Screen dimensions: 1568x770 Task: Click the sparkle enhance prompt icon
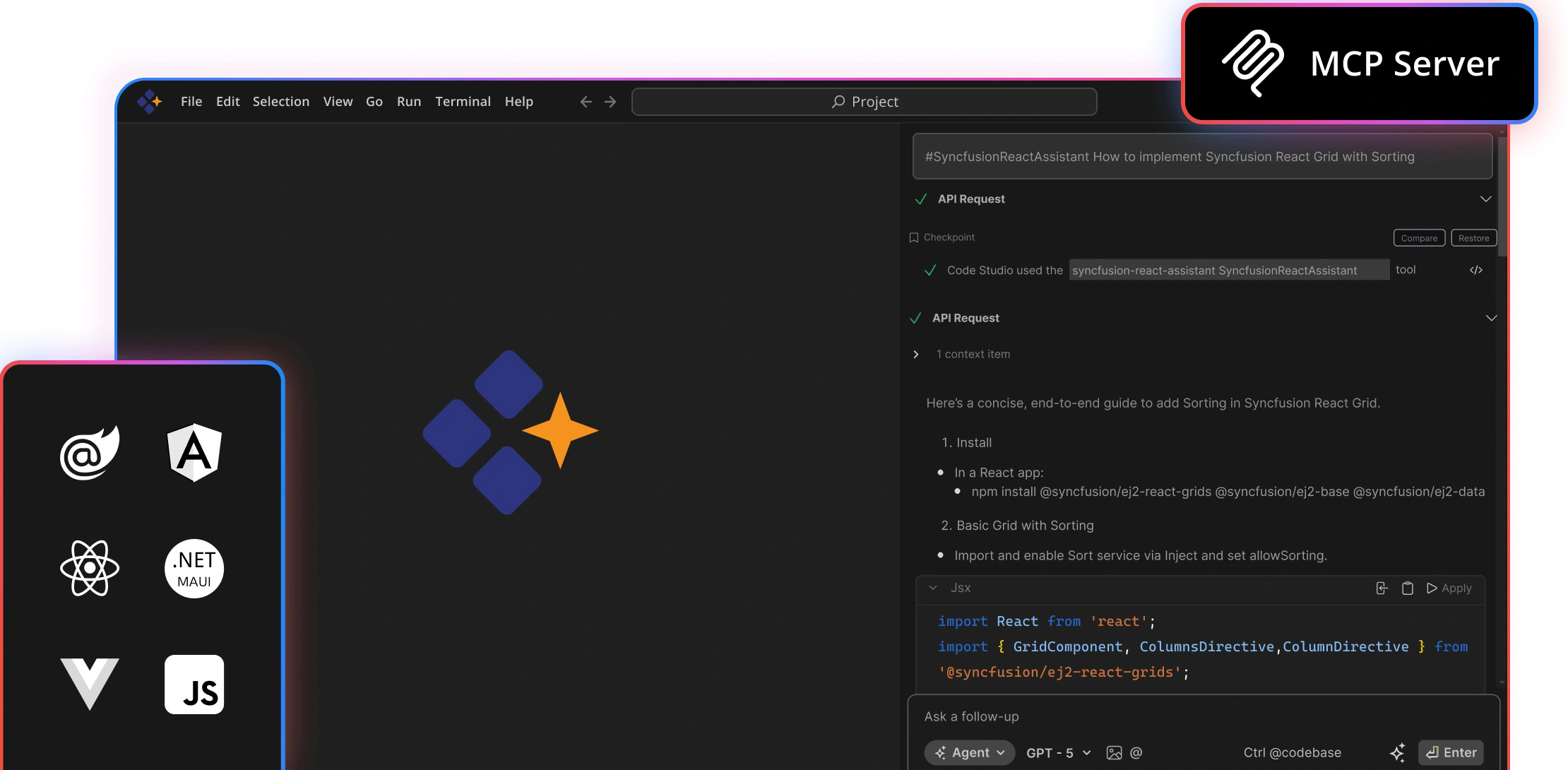(1397, 752)
